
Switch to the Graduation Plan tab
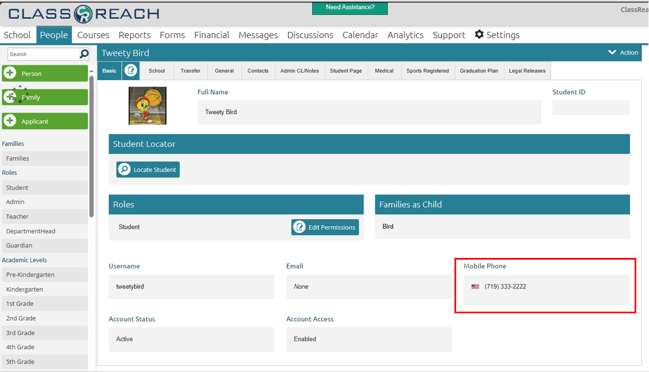point(479,71)
